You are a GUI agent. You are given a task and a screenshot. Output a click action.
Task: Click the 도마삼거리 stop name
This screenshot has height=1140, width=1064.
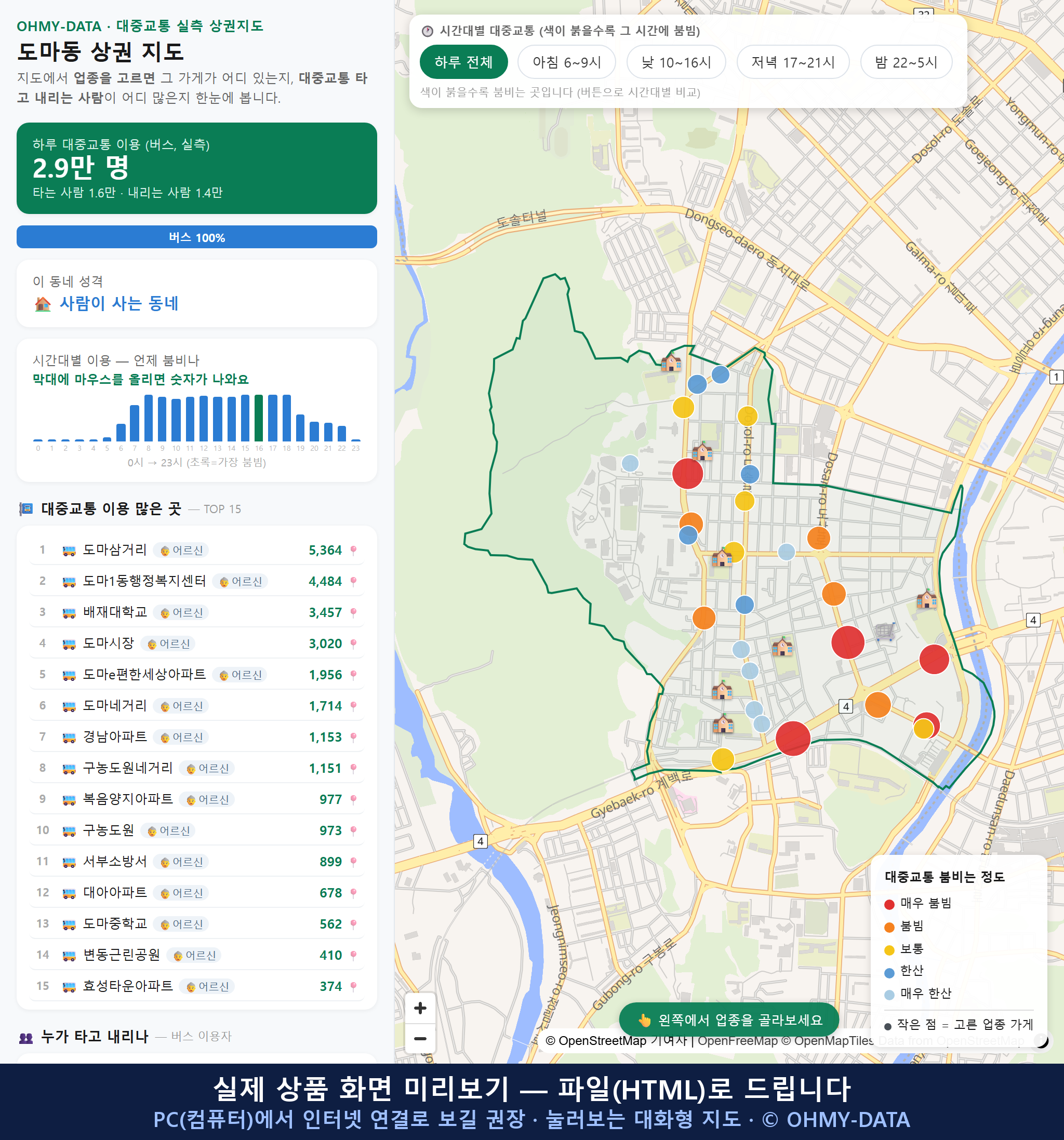pyautogui.click(x=115, y=550)
